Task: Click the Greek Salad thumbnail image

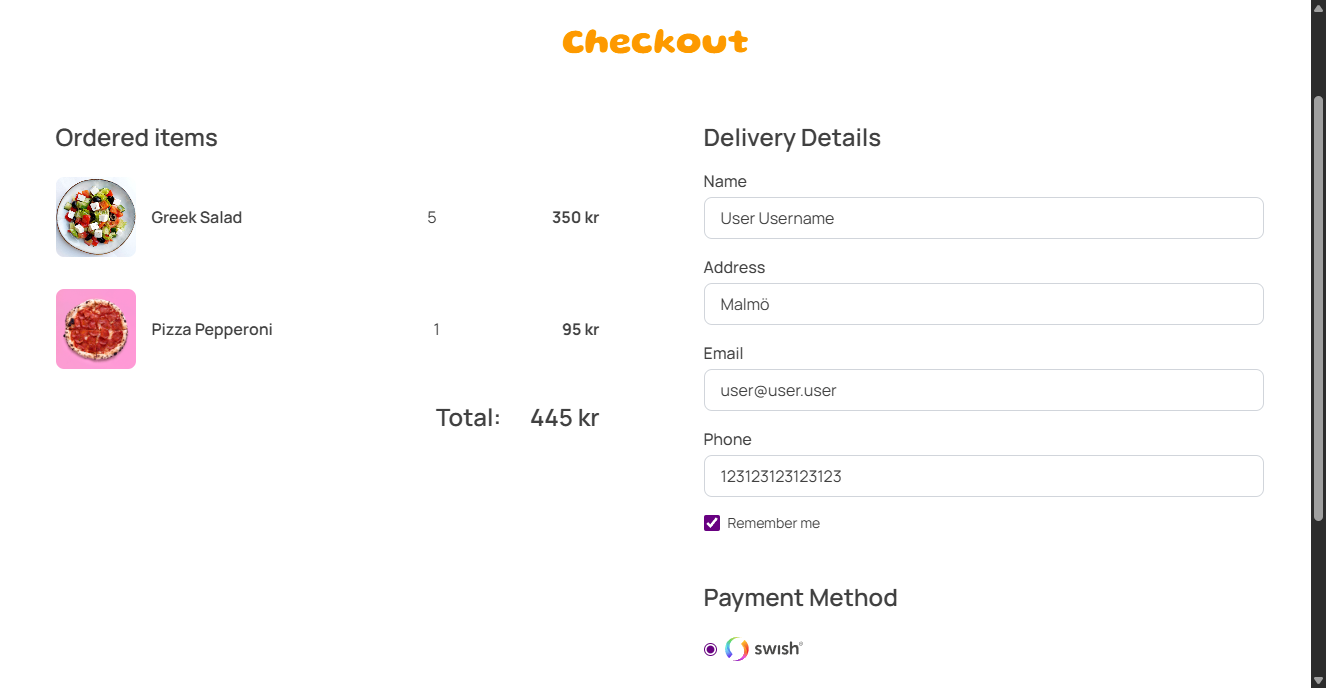Action: click(x=96, y=217)
